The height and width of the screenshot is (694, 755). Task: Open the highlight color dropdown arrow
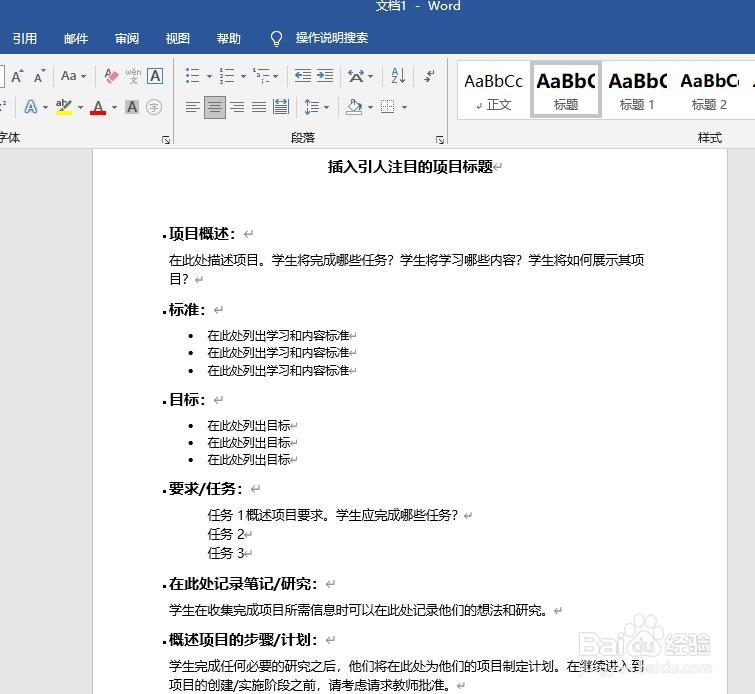click(x=80, y=107)
